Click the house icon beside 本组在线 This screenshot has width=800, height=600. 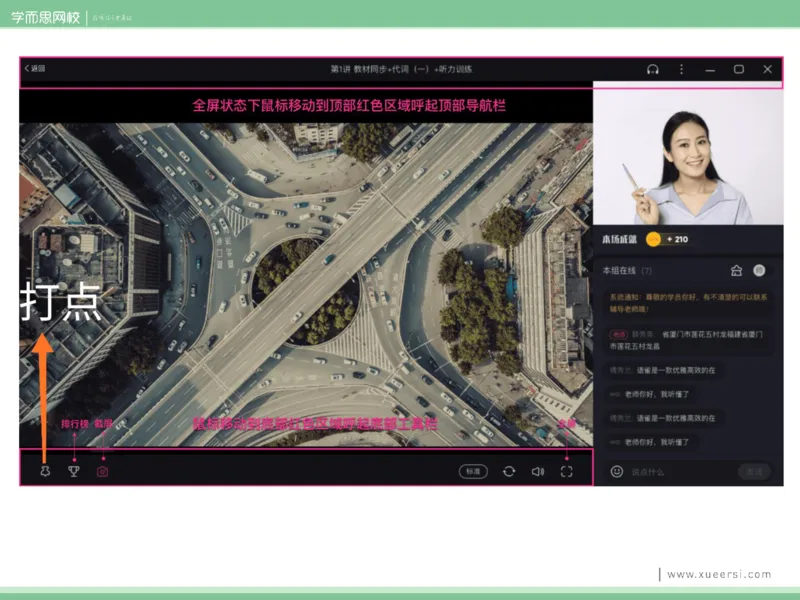click(736, 270)
